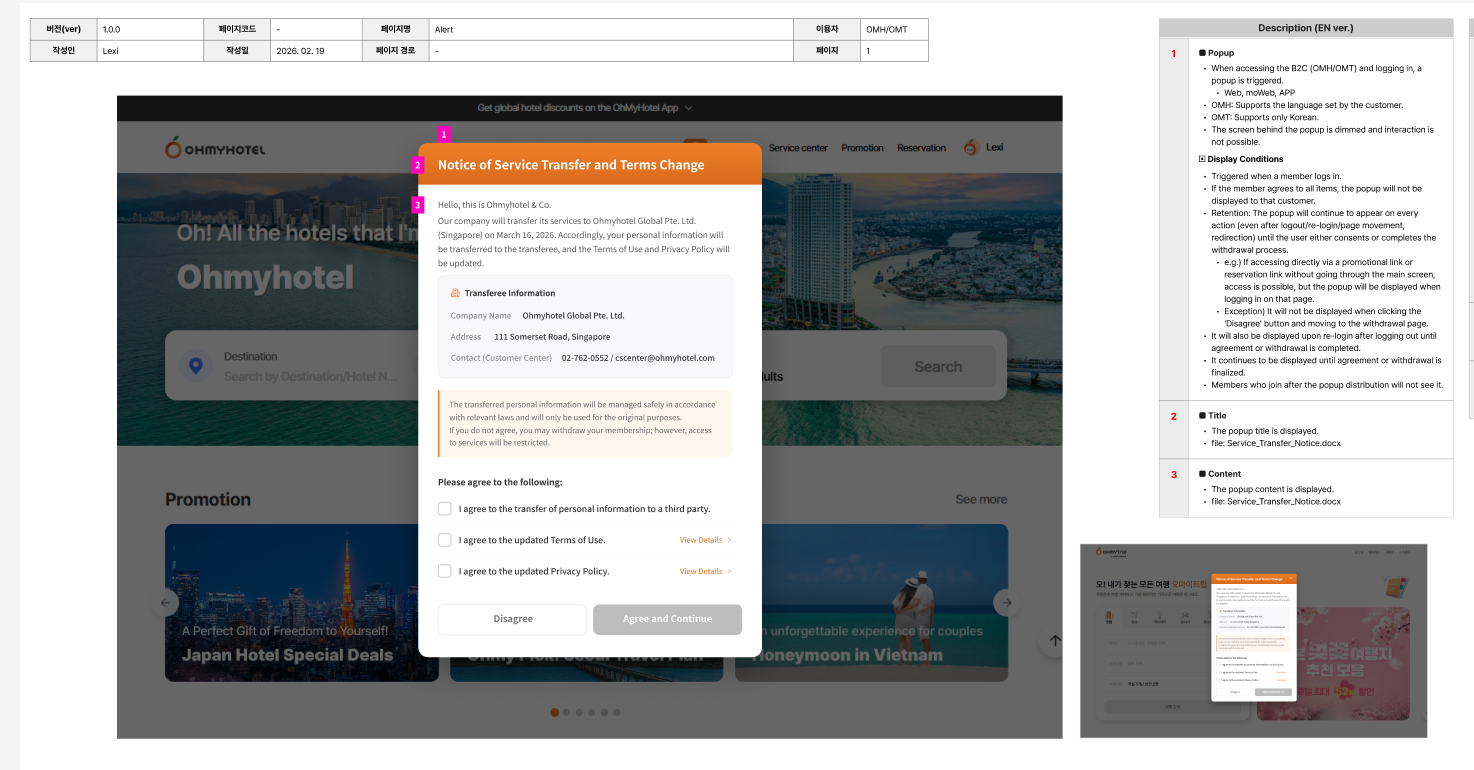Click the contact '02-762-0552 / cscenter@ohmyhotel.com'
The image size is (1474, 770).
[638, 358]
